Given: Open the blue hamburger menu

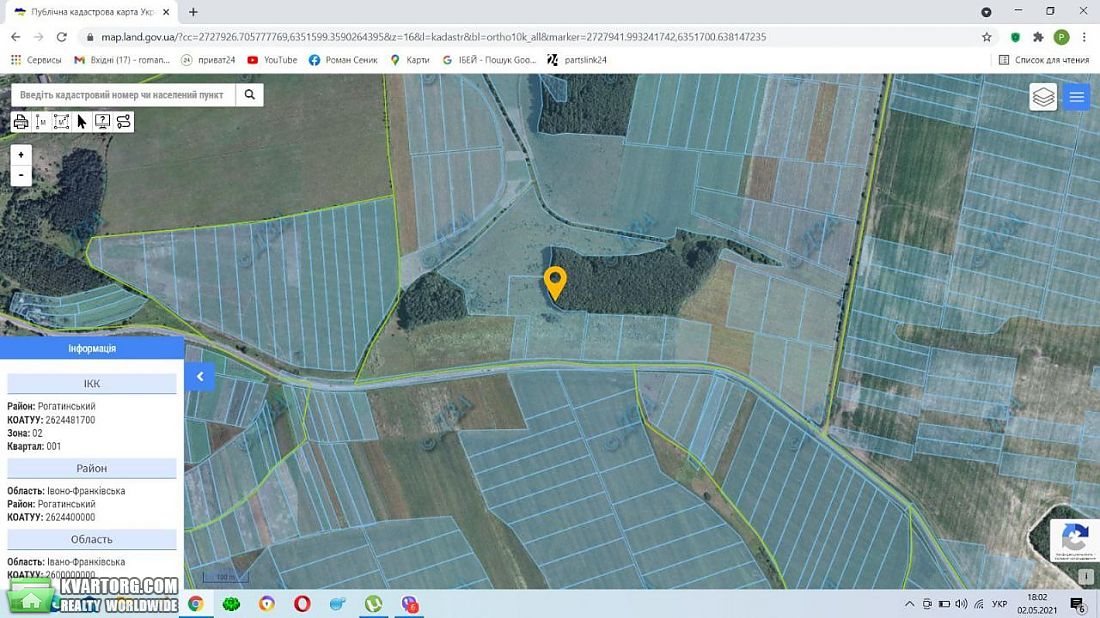Looking at the screenshot, I should click(1077, 98).
